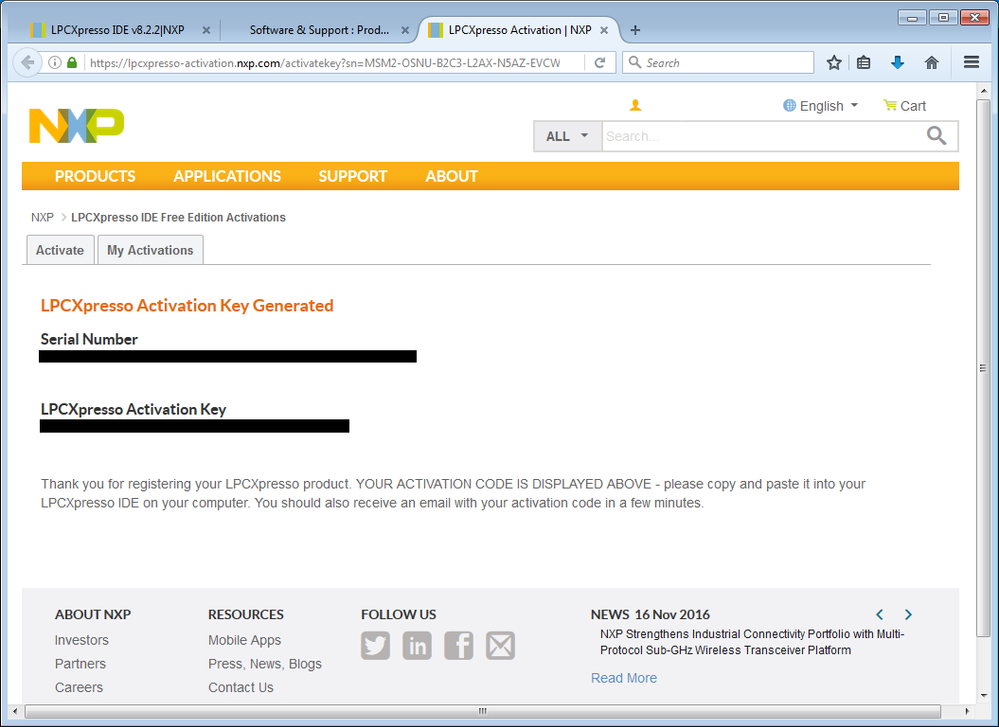
Task: Show previous news item arrow
Action: (880, 614)
